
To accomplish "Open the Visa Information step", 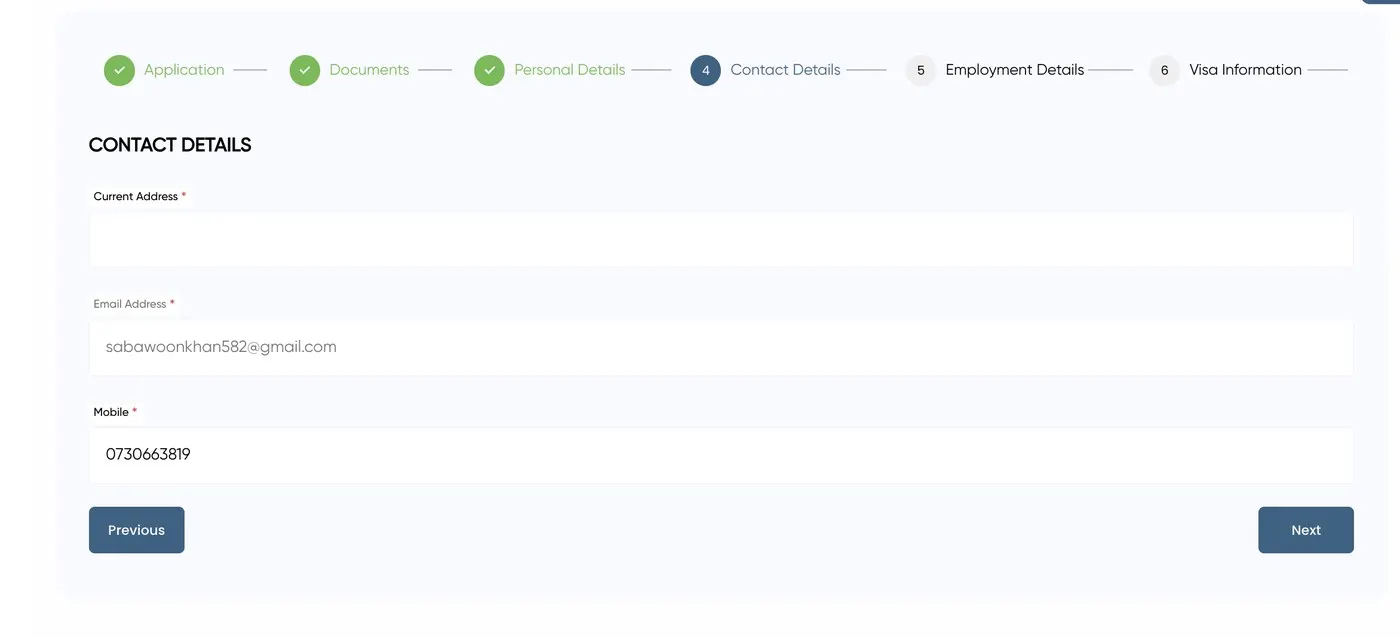I will (x=1245, y=70).
